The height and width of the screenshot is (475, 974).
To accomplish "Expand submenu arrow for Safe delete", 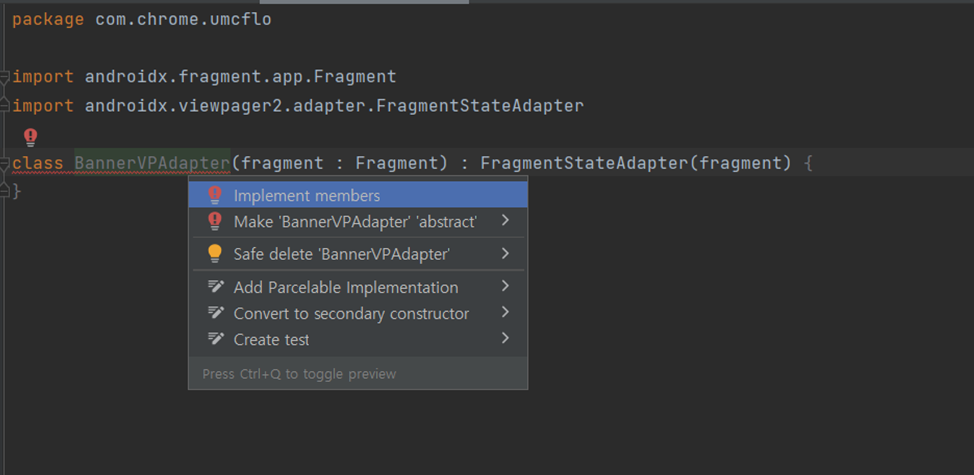I will click(505, 253).
